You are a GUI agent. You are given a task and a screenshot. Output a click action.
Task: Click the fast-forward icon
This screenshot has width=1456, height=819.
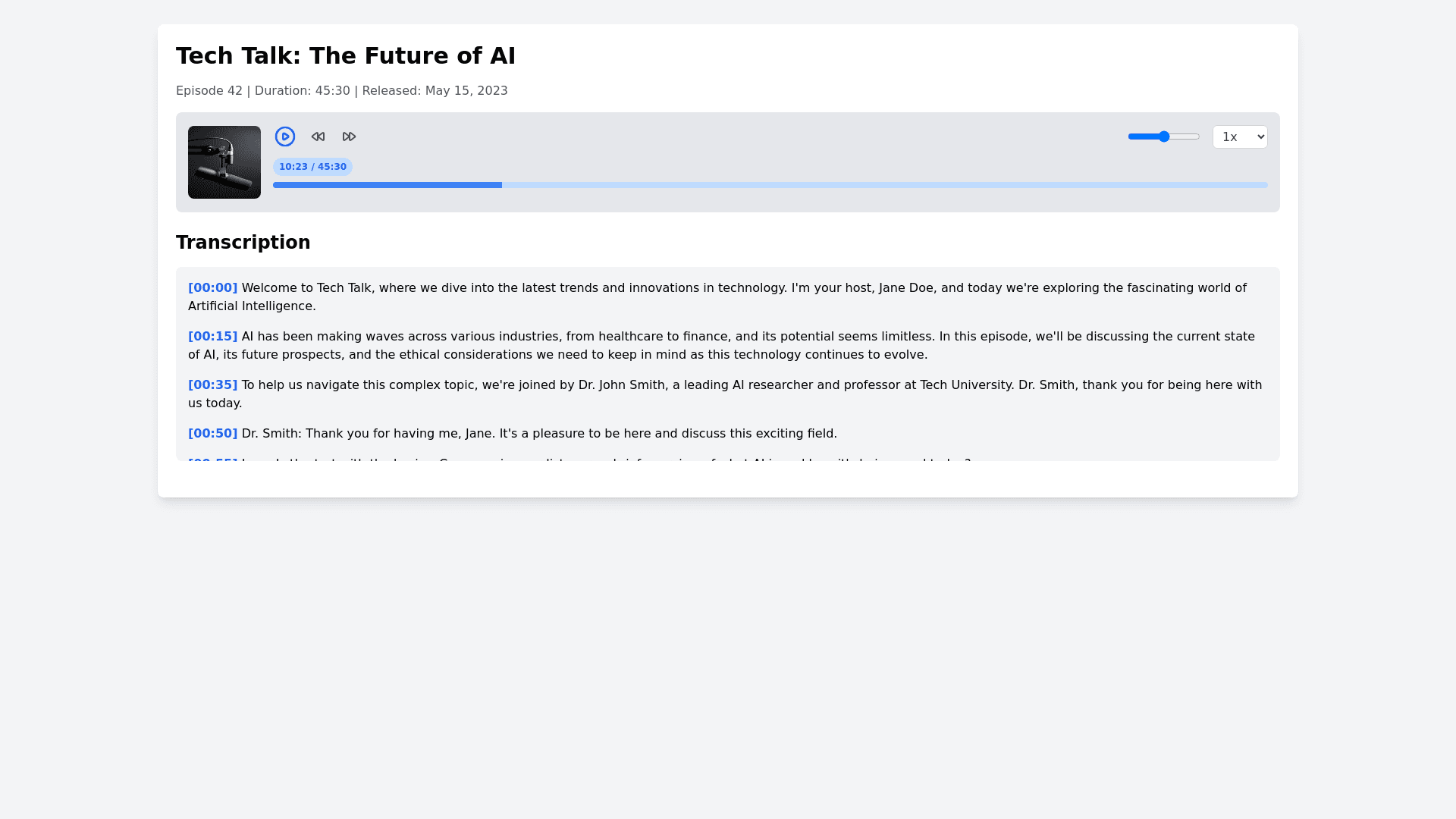349,136
